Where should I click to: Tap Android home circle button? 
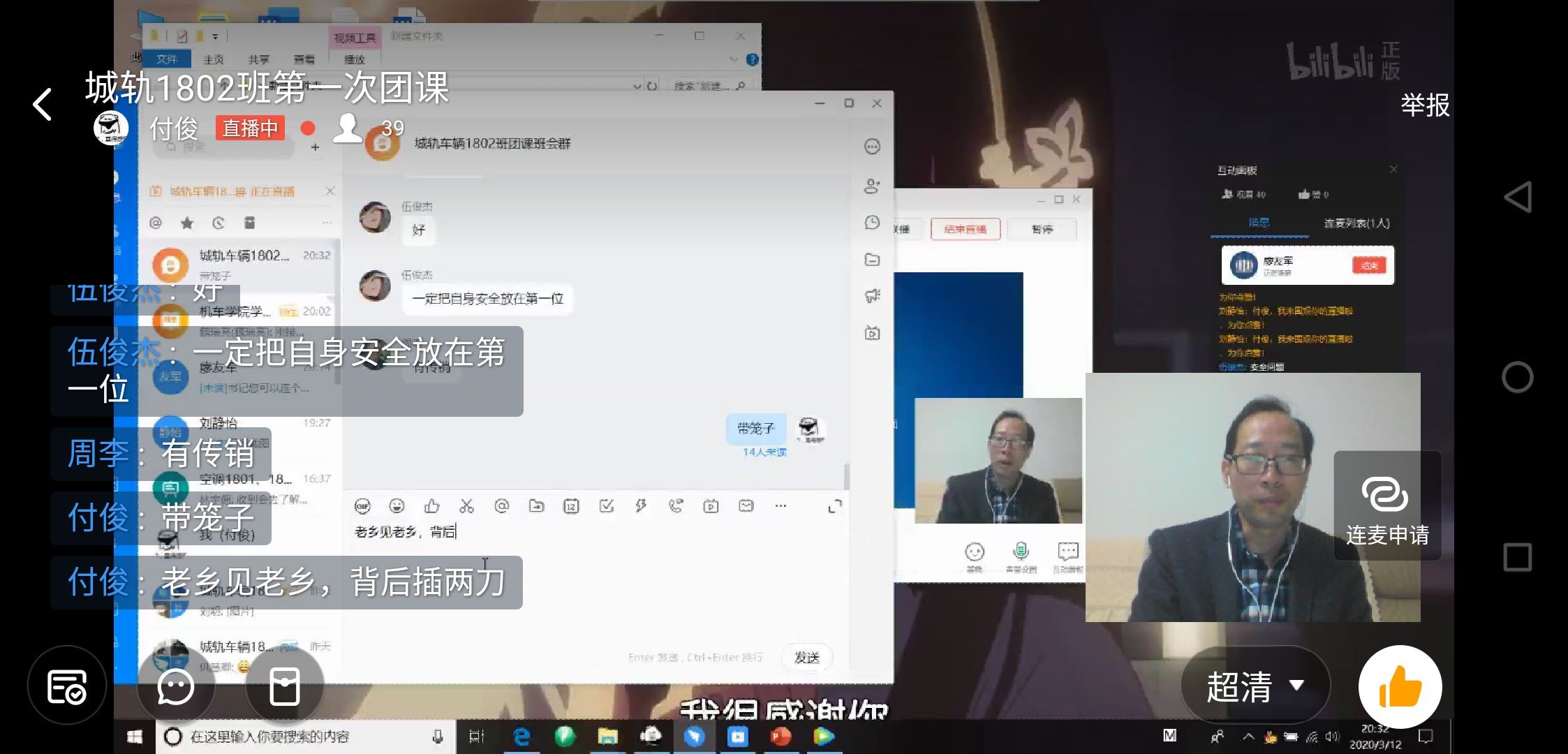[1517, 377]
